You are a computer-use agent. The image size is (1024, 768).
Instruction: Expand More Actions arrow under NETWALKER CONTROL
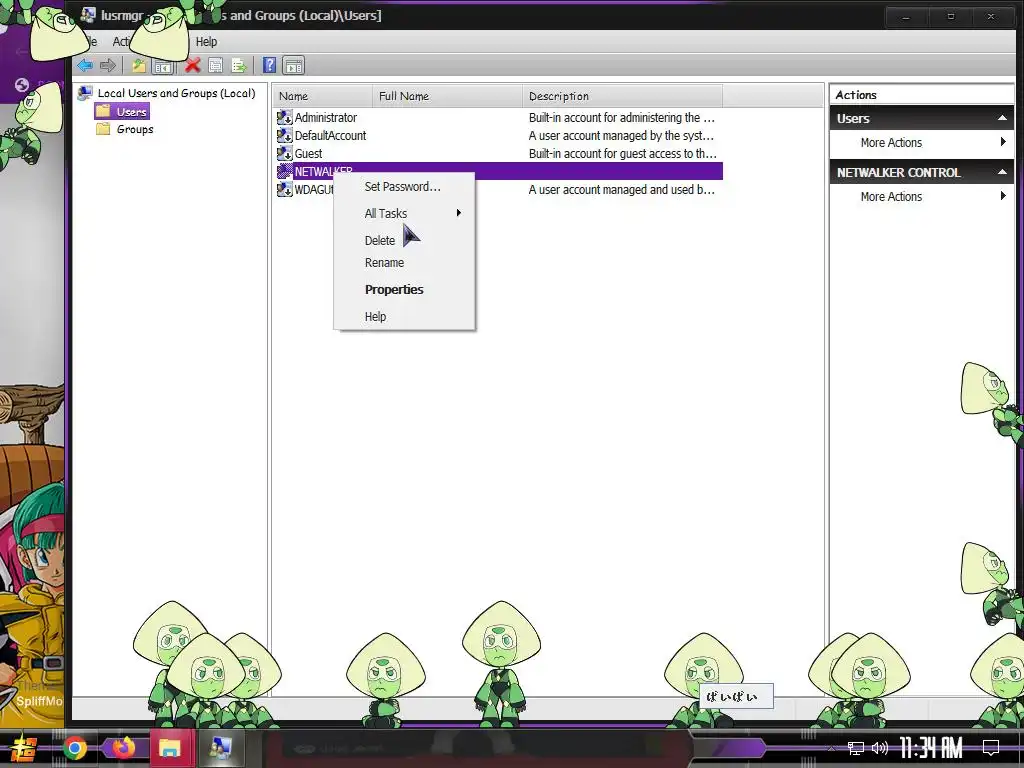tap(1003, 196)
